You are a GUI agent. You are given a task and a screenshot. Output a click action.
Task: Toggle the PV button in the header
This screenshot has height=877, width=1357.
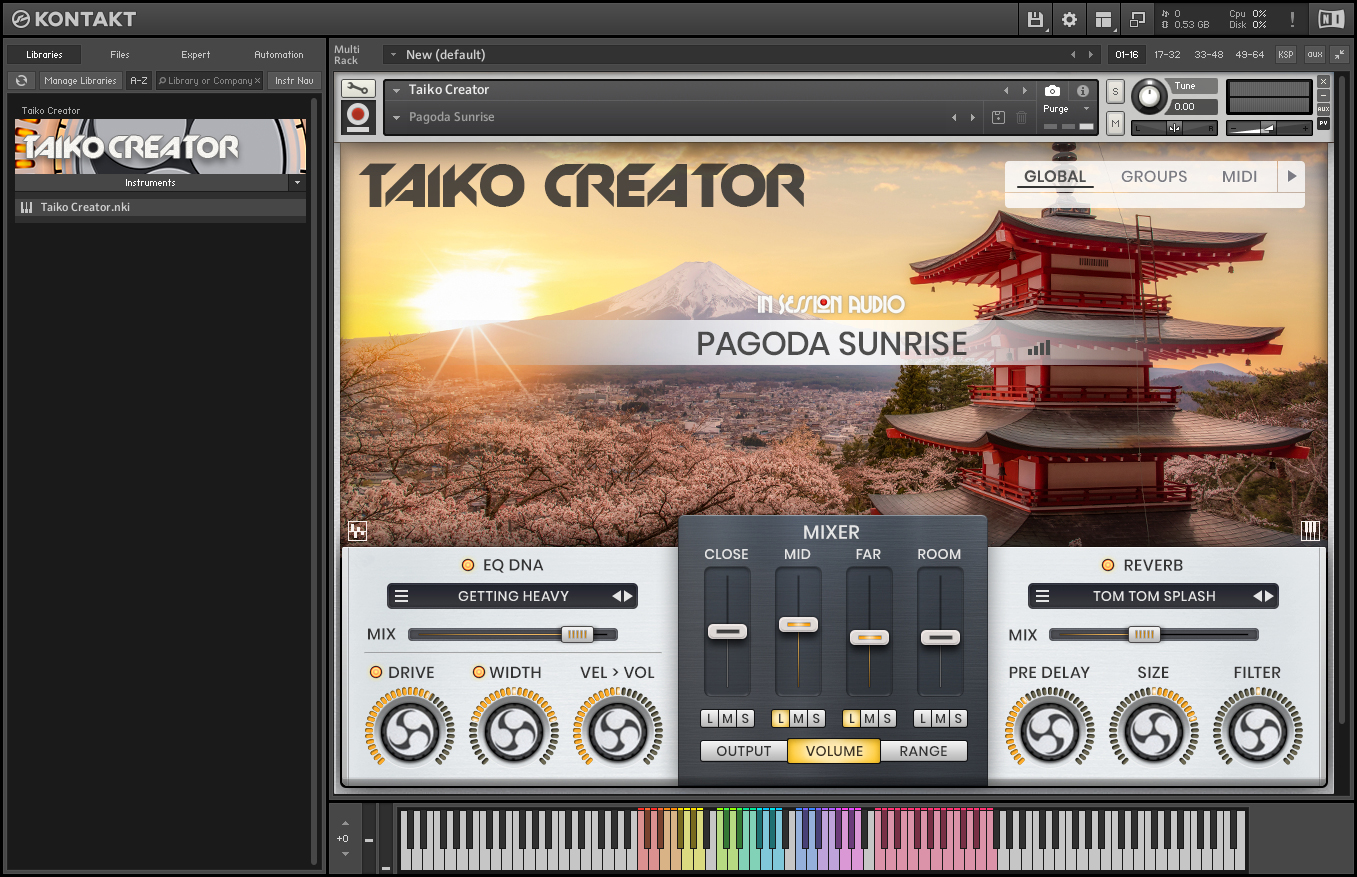[x=1323, y=123]
